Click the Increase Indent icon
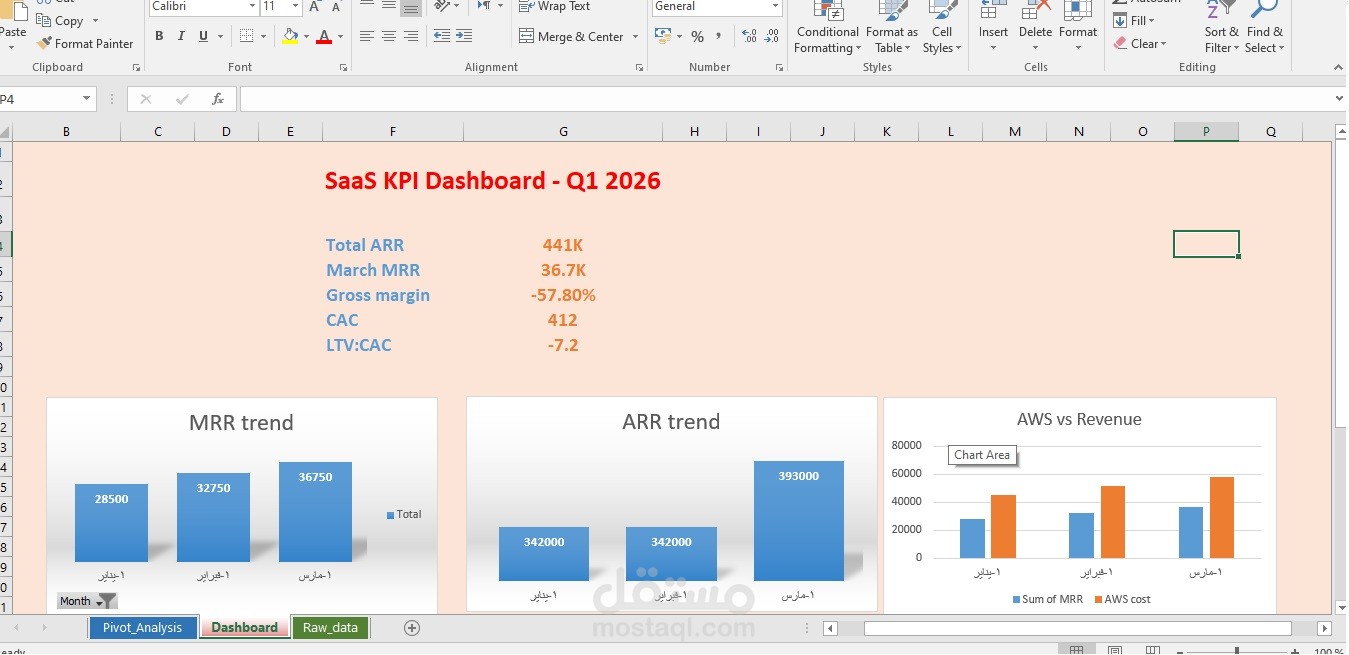Image resolution: width=1349 pixels, height=655 pixels. coord(463,36)
